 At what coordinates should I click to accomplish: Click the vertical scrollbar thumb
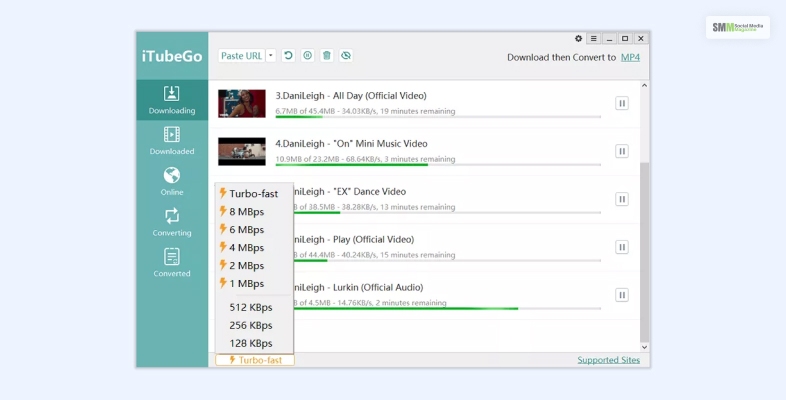[645, 252]
